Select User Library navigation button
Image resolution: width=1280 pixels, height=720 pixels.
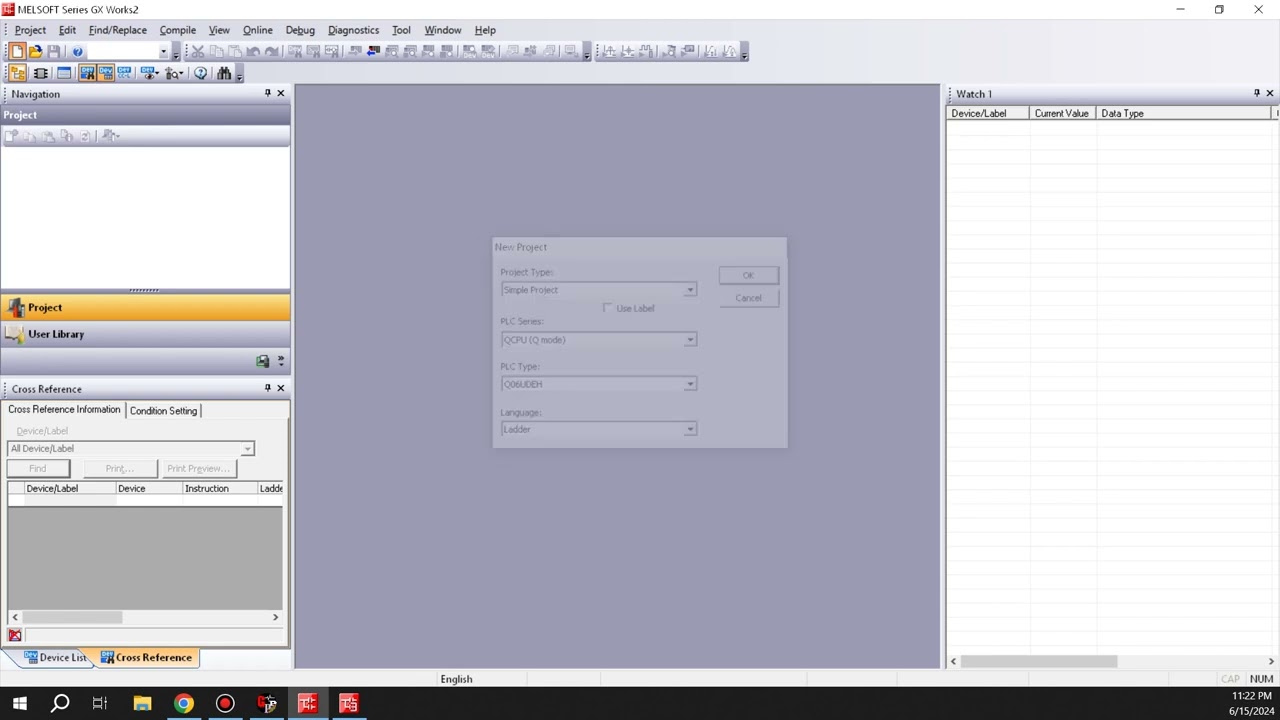coord(145,334)
